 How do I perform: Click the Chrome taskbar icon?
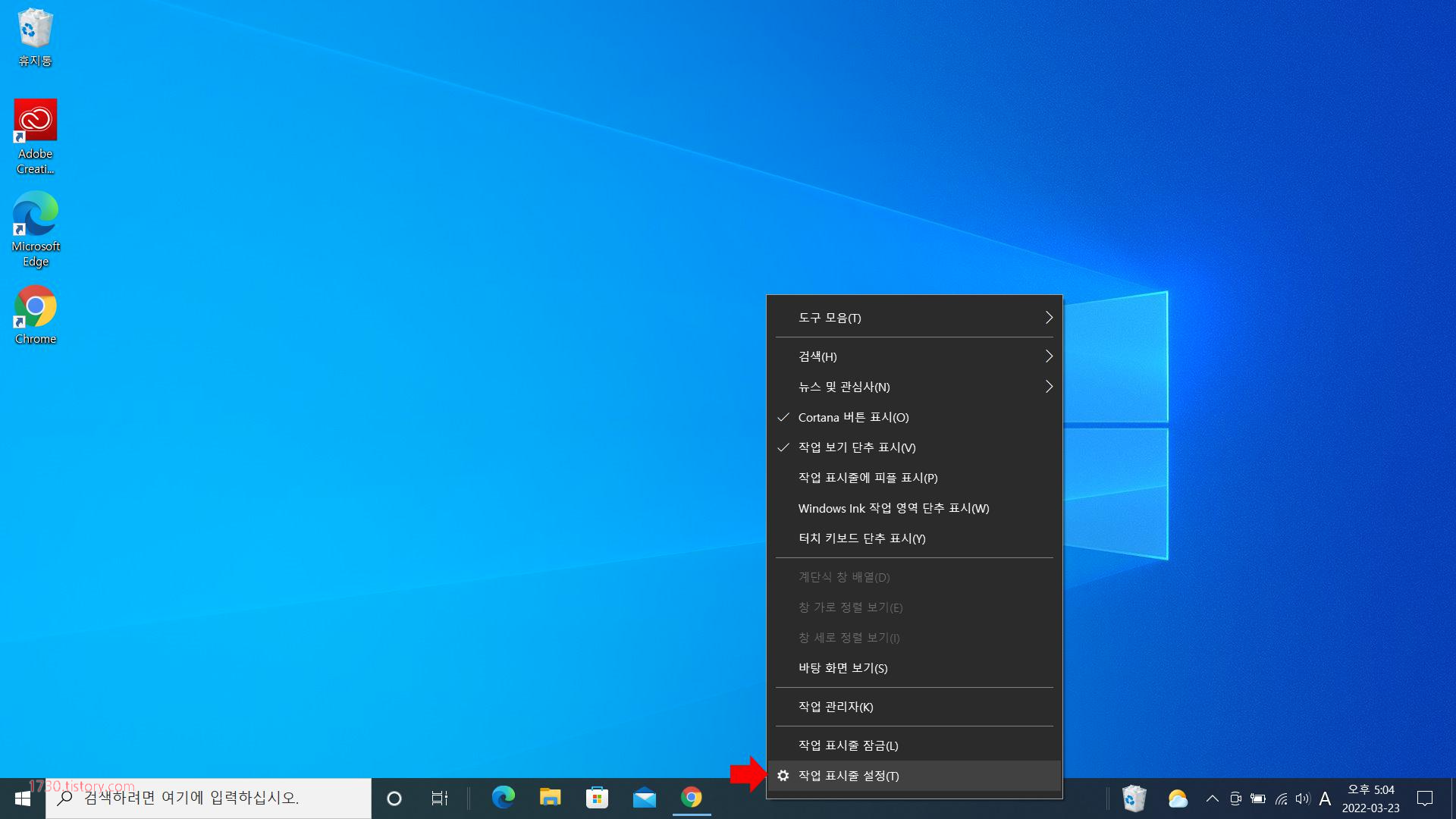pyautogui.click(x=691, y=798)
